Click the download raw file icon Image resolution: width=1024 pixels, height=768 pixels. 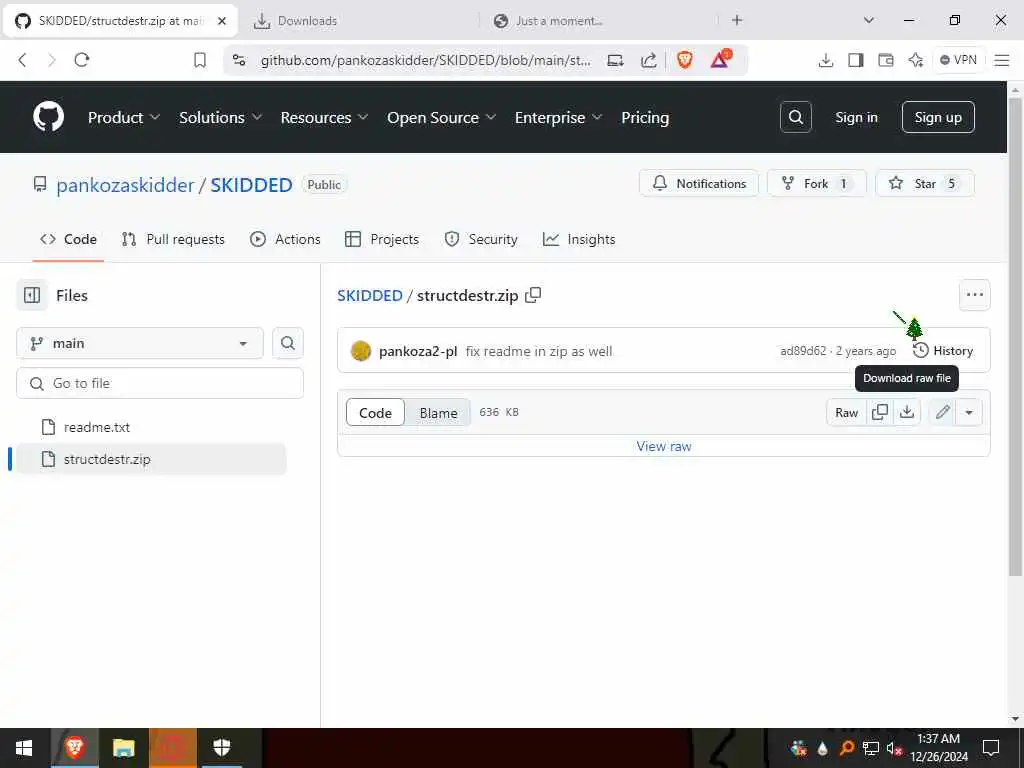[906, 412]
